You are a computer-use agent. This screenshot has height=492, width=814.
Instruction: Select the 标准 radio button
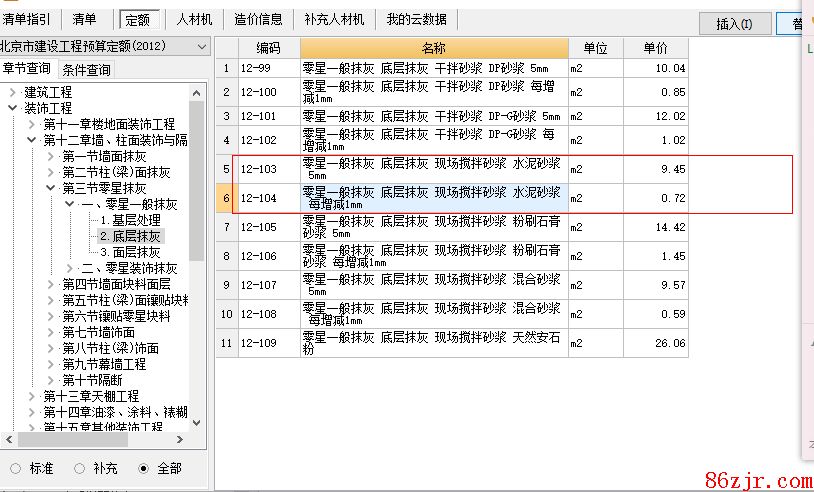click(x=15, y=468)
